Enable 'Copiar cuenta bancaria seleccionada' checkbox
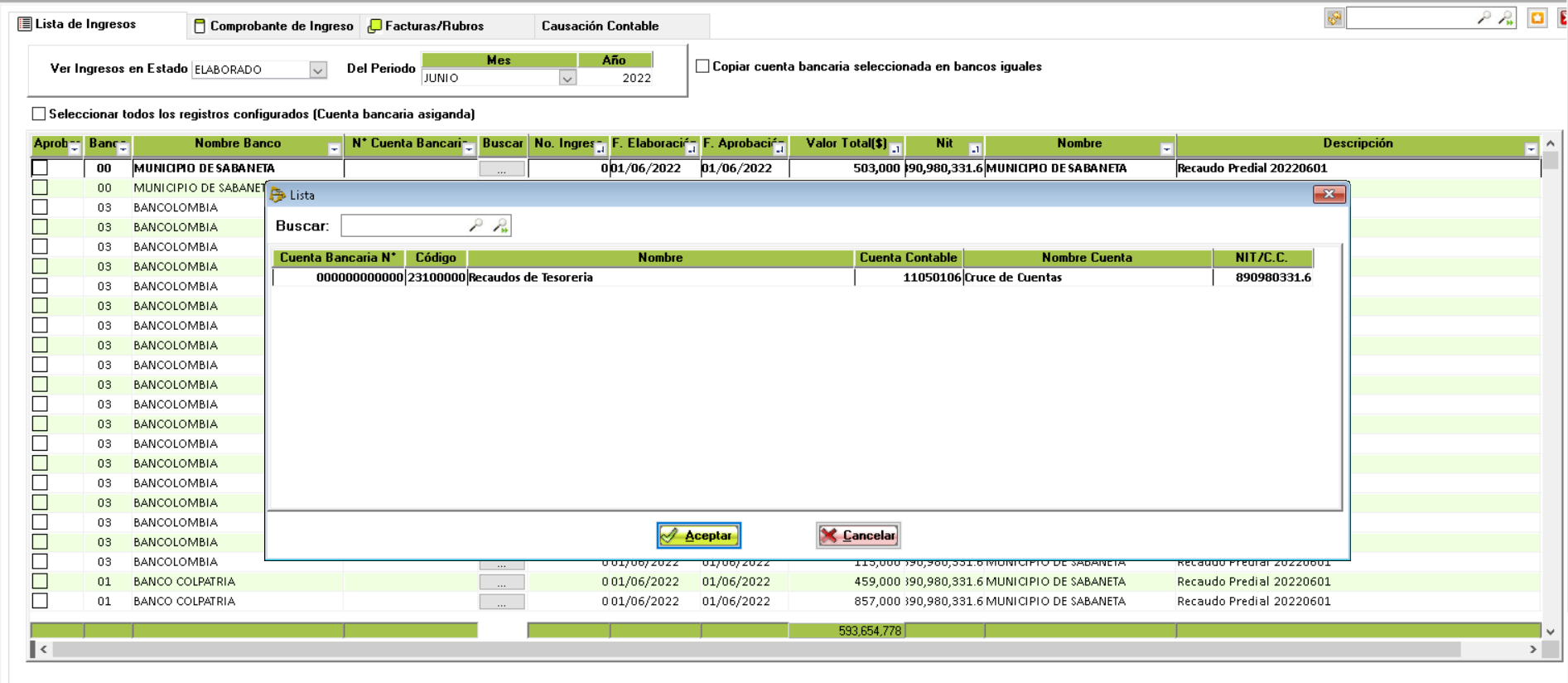The image size is (1568, 683). click(702, 66)
